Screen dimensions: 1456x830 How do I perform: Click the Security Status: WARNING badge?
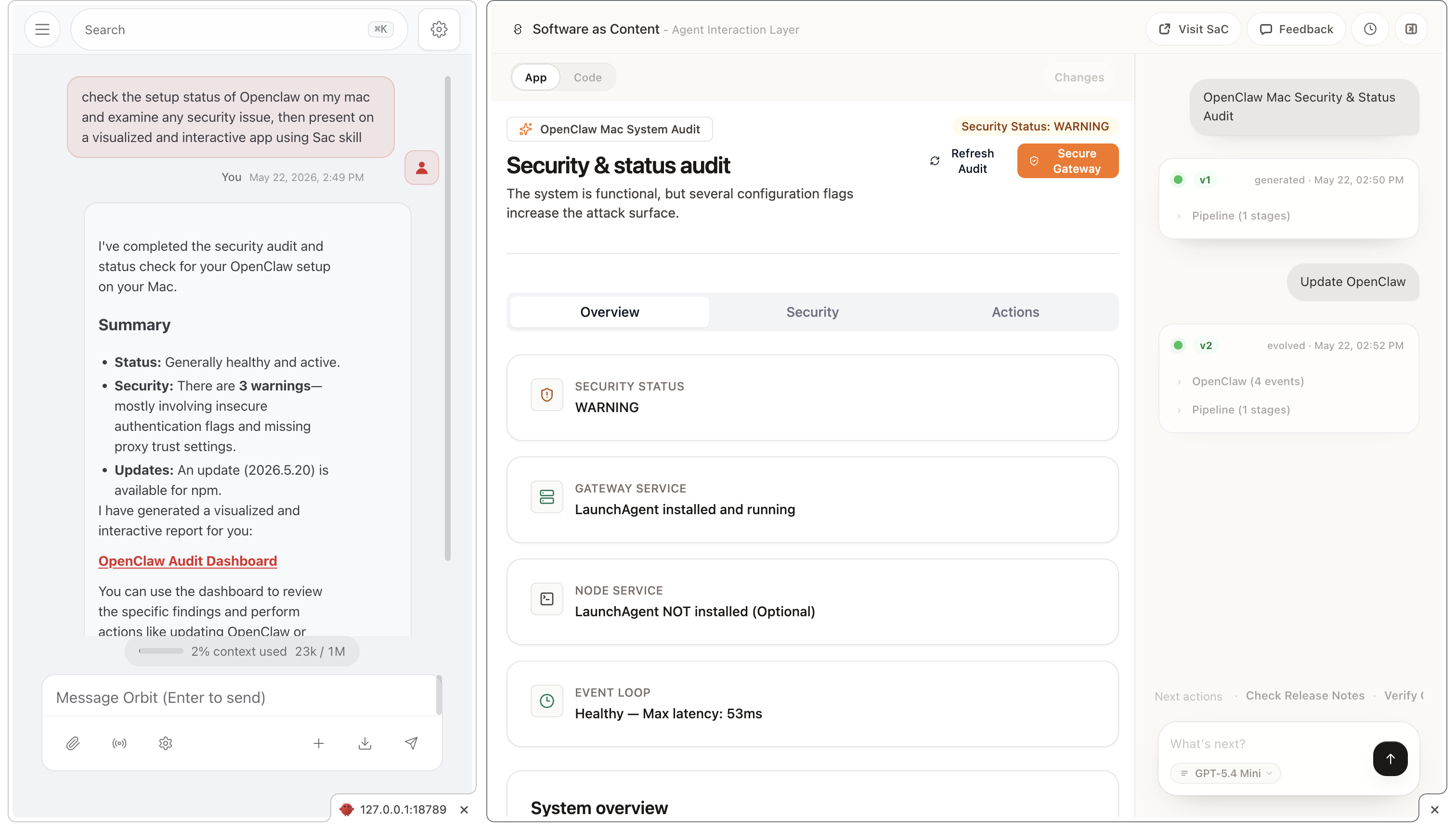pos(1035,126)
